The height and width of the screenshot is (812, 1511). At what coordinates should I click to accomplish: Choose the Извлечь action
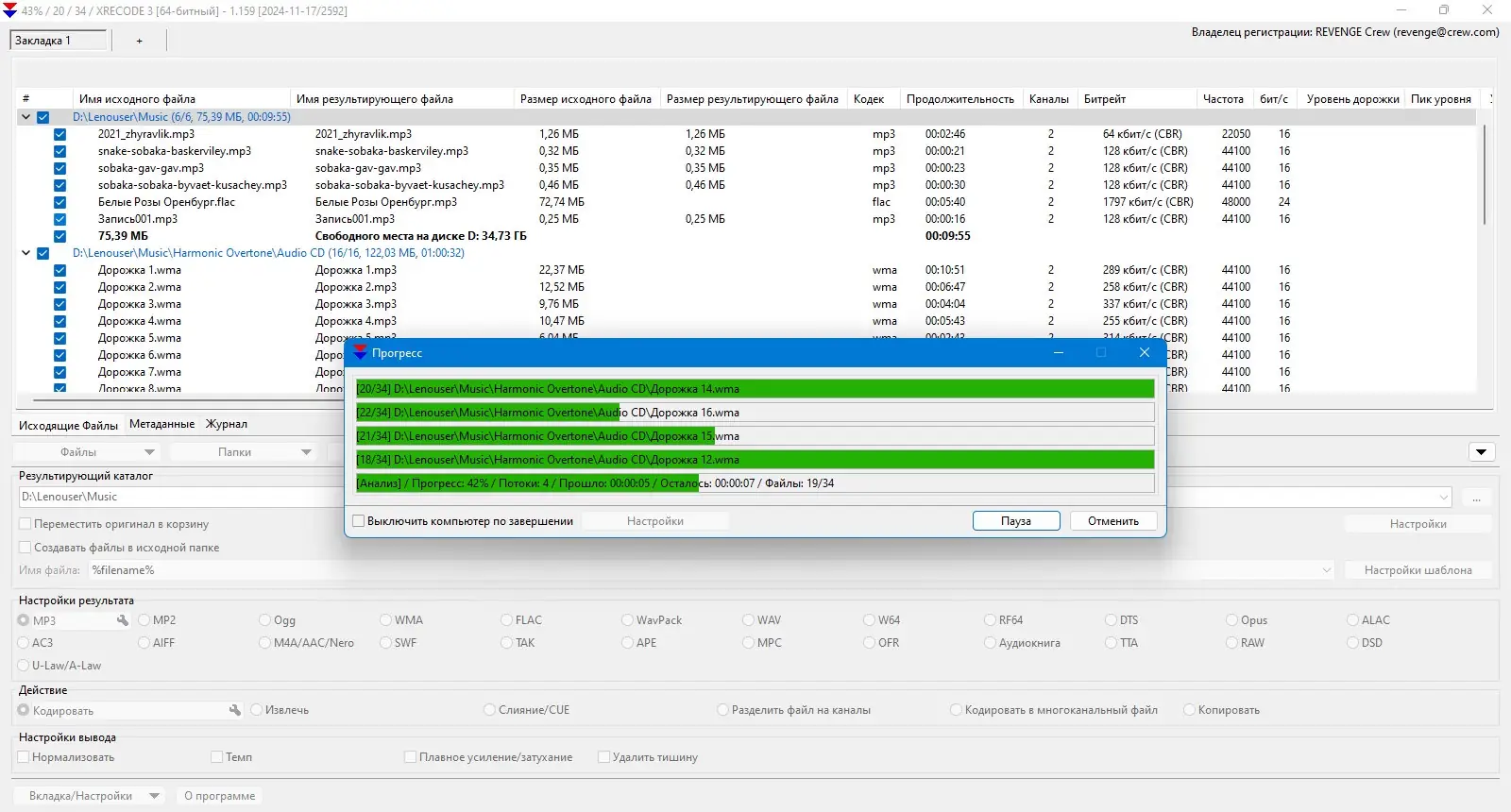(x=257, y=710)
